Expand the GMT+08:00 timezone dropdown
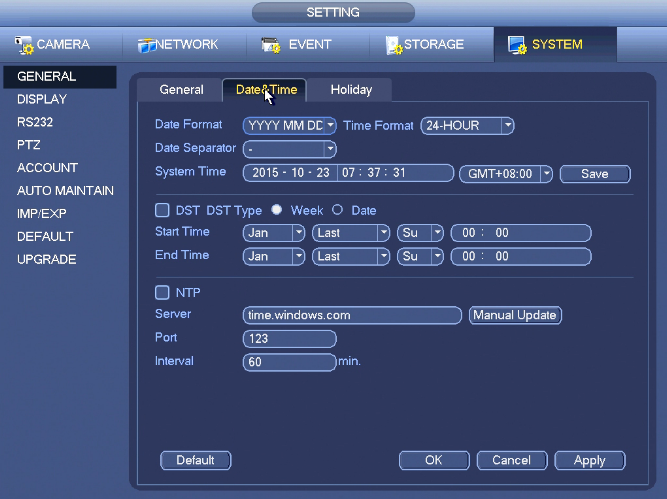Image resolution: width=667 pixels, height=499 pixels. (x=506, y=174)
